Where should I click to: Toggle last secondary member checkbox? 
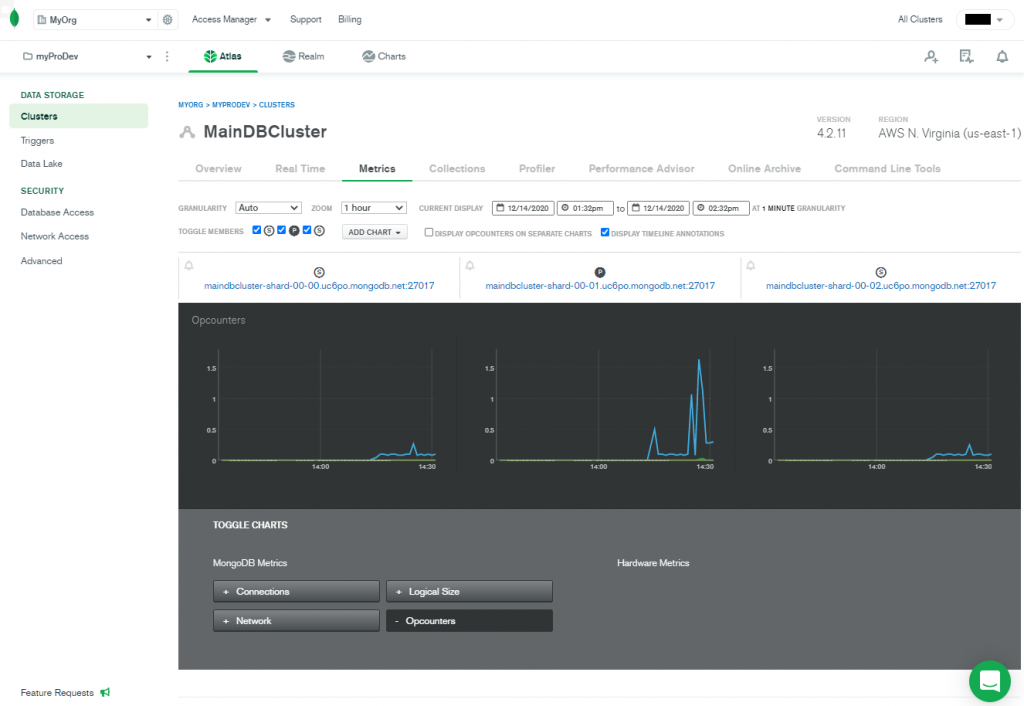point(307,230)
